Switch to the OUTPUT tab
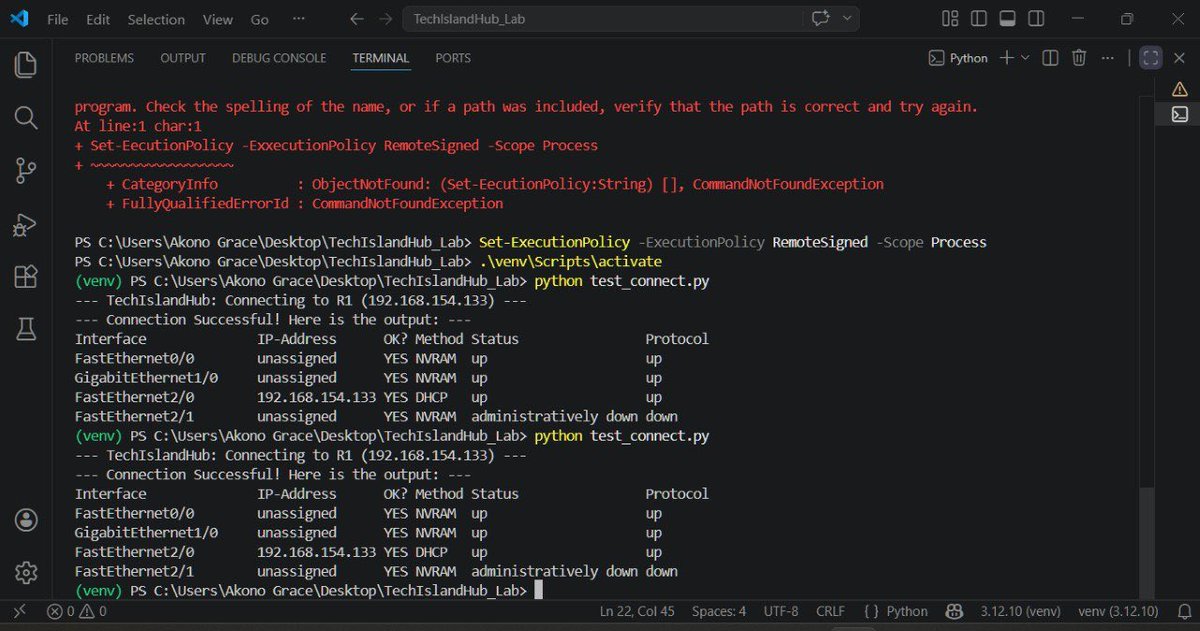Screen dimensions: 1200x631 183,58
